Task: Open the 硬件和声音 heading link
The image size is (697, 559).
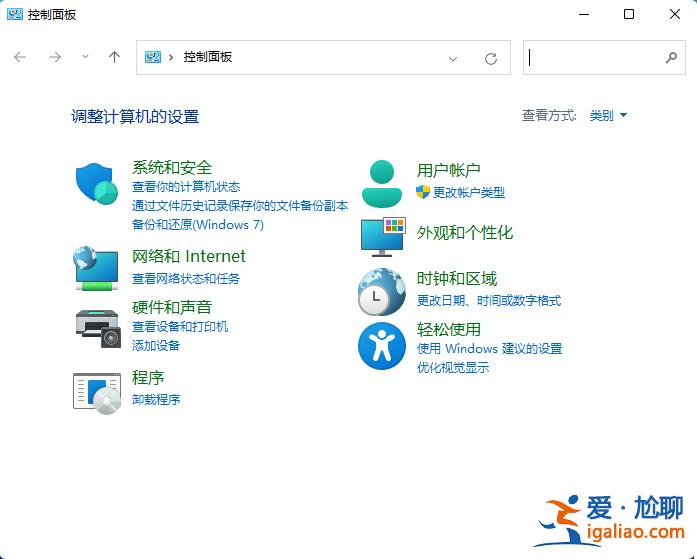Action: click(172, 307)
